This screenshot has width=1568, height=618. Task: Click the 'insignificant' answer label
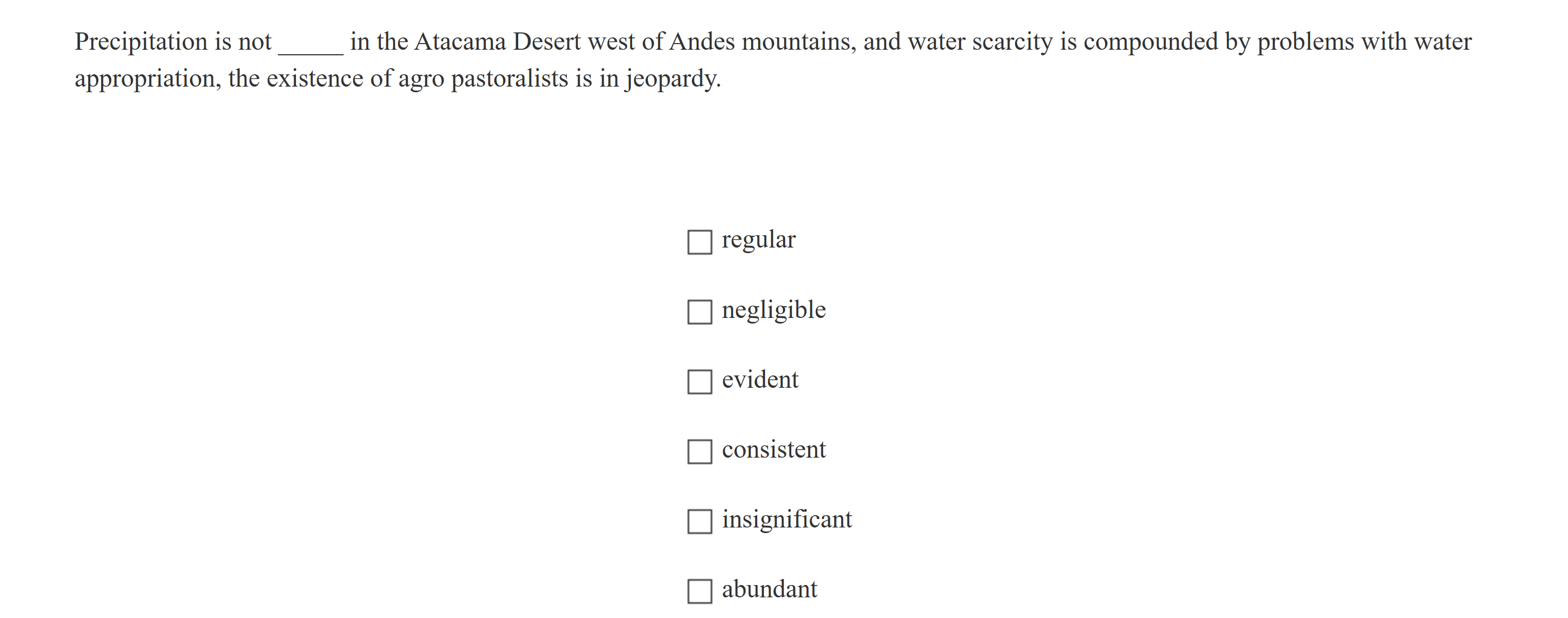786,520
